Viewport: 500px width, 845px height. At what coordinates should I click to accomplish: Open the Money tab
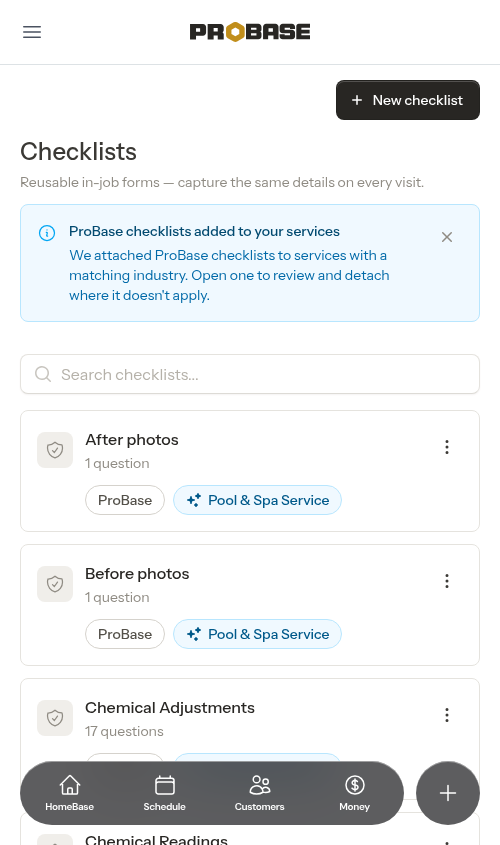pos(355,793)
